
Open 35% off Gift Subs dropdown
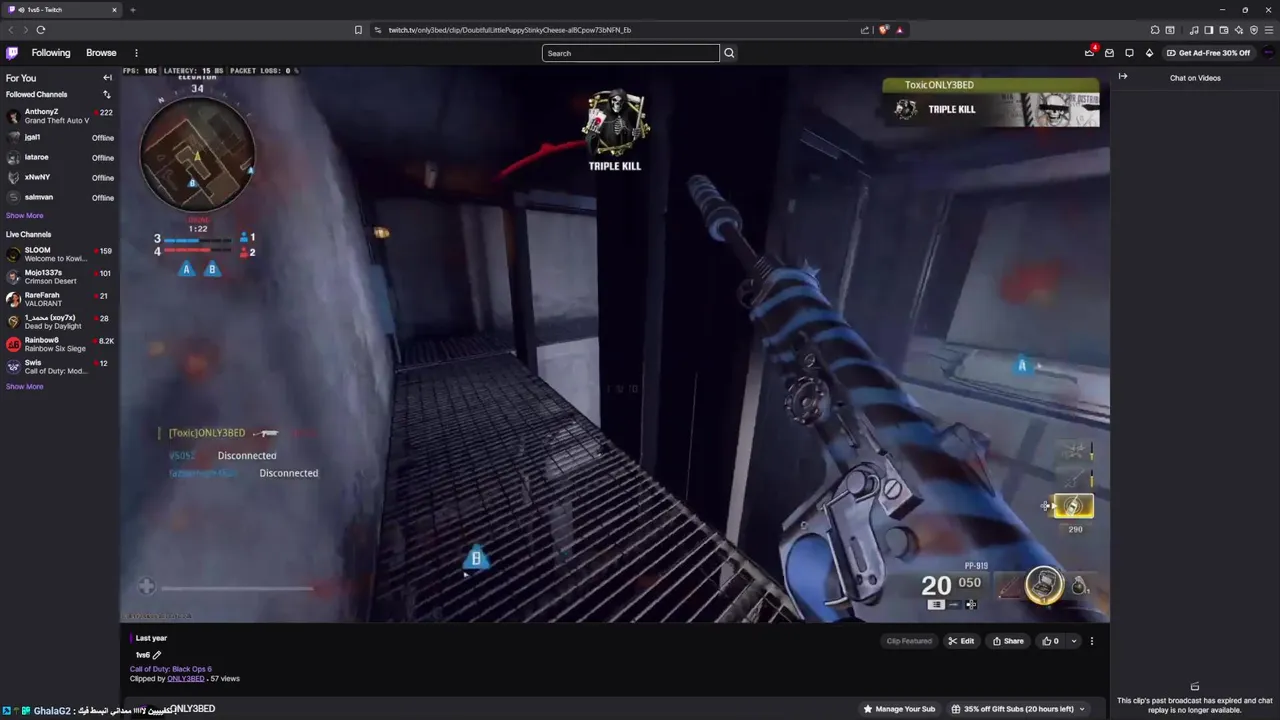click(1019, 709)
